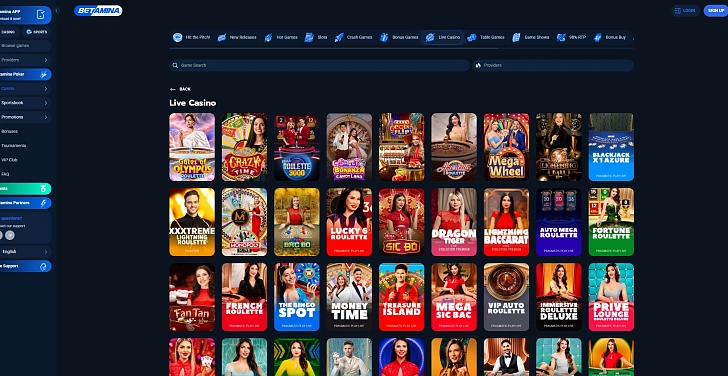728x376 pixels.
Task: Click the Hit the Pitch football icon
Action: click(x=177, y=37)
